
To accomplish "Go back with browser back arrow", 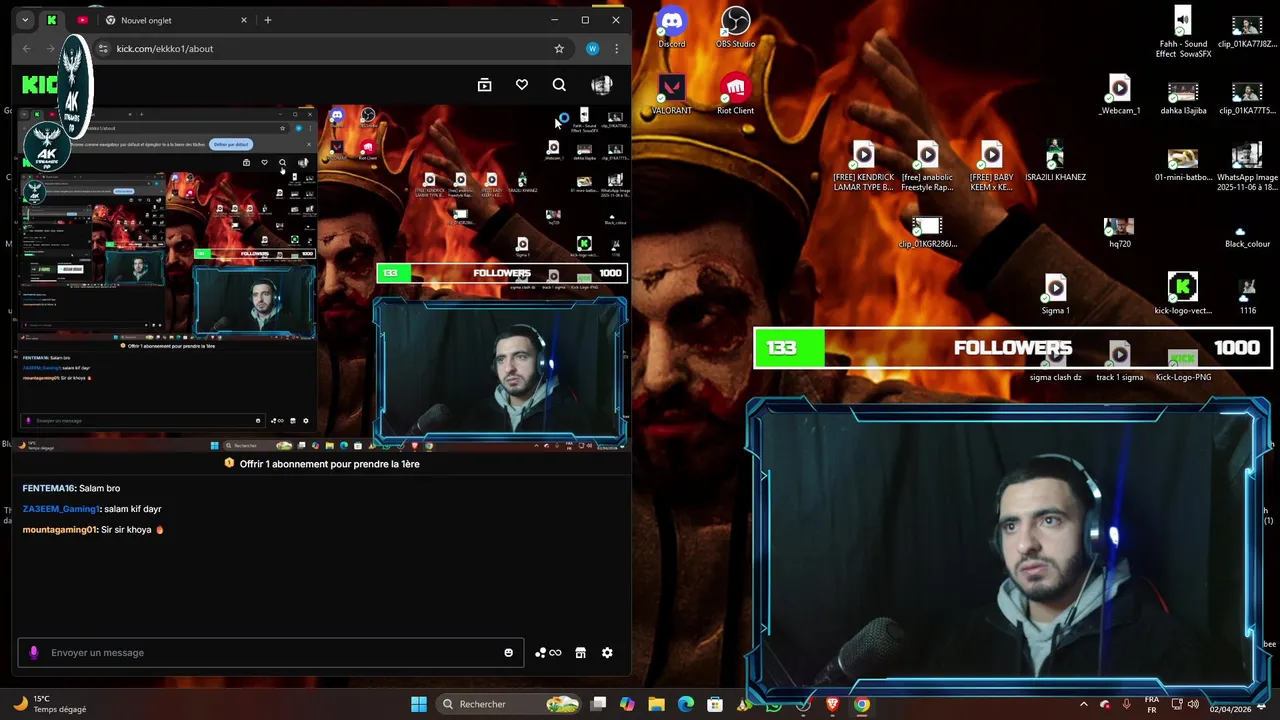I will click(26, 48).
